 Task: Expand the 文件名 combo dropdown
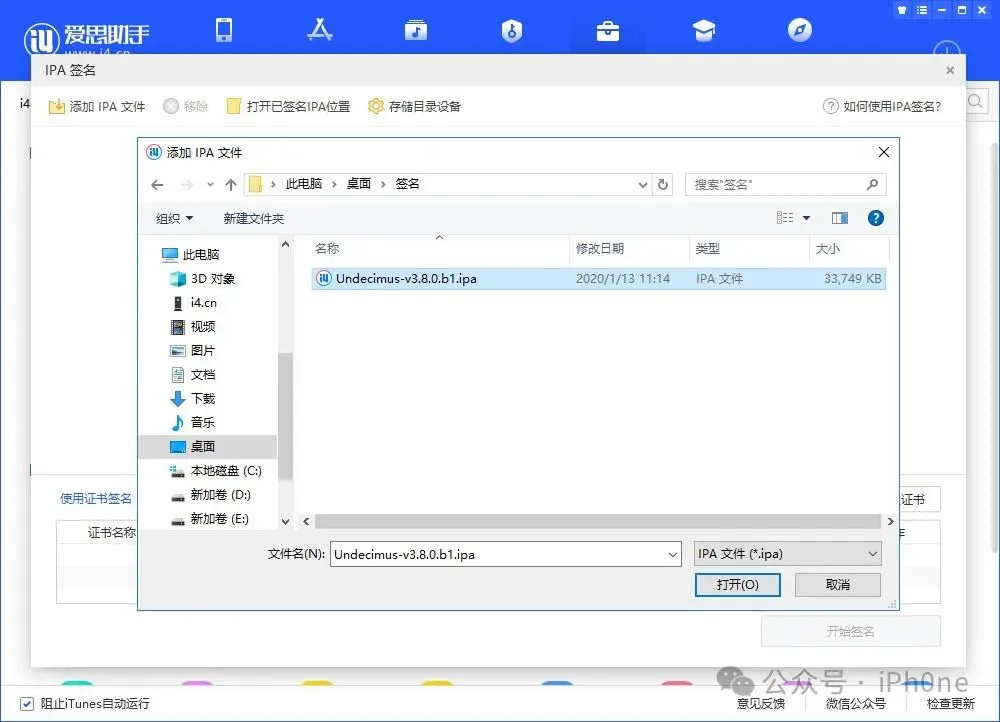(x=673, y=554)
